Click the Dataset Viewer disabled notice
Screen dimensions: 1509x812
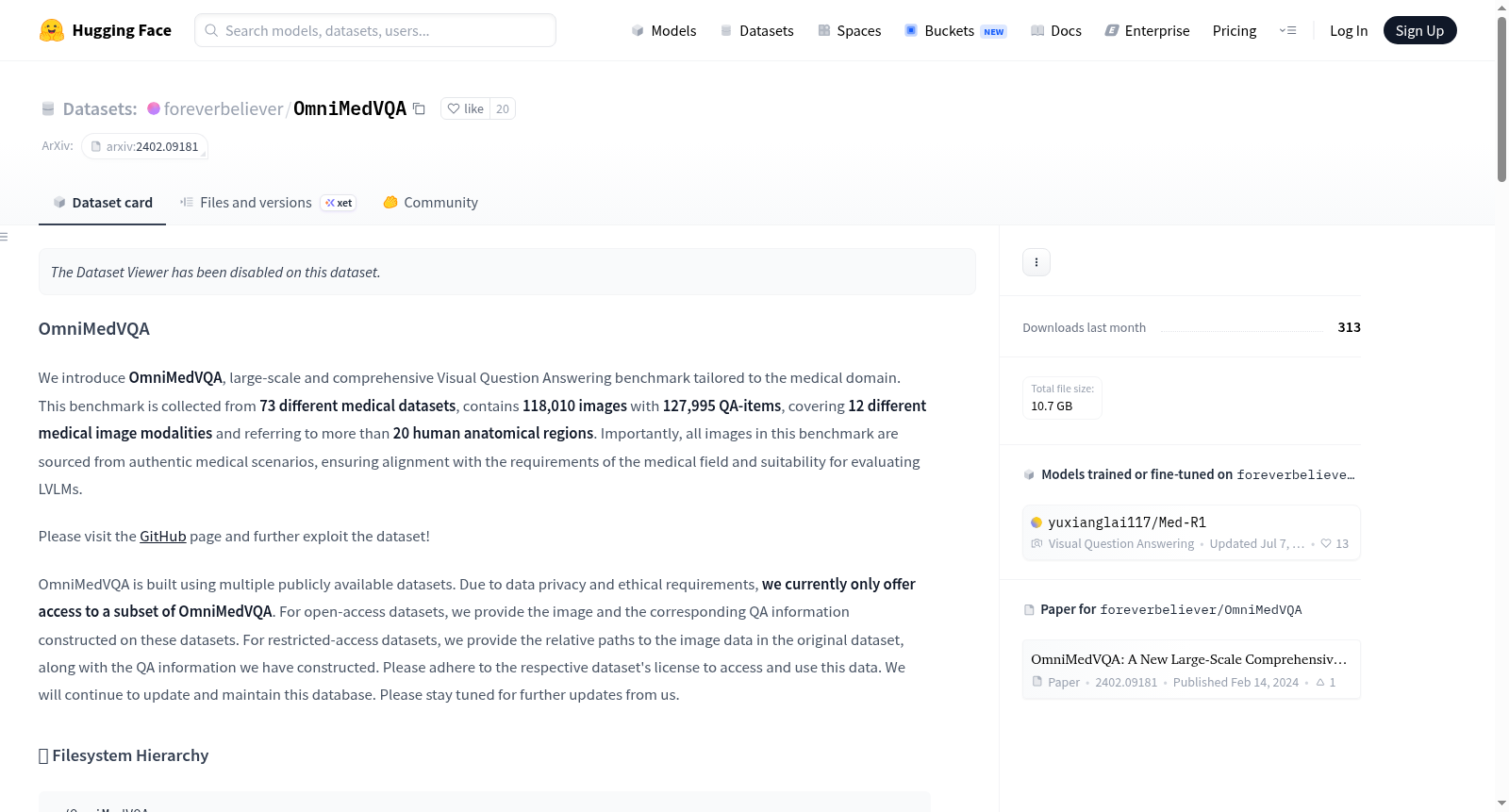[507, 272]
